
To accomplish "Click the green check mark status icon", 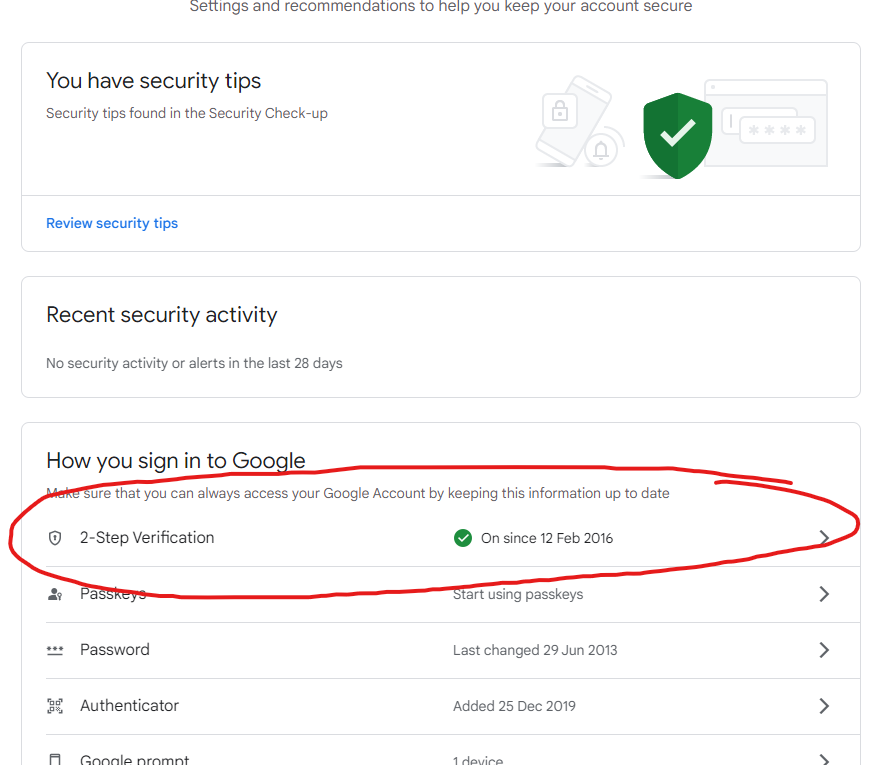I will point(463,538).
